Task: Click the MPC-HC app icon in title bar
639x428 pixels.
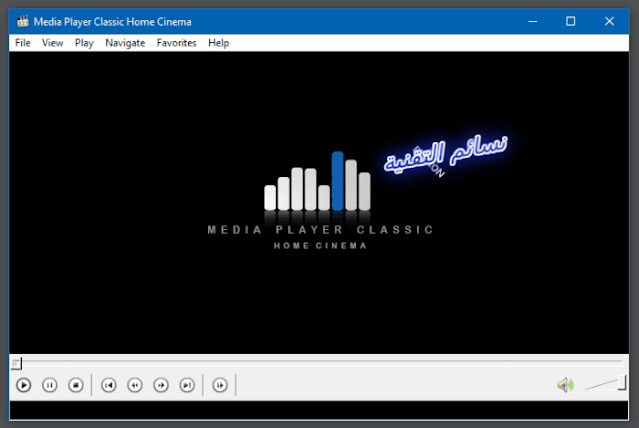Action: [23, 21]
